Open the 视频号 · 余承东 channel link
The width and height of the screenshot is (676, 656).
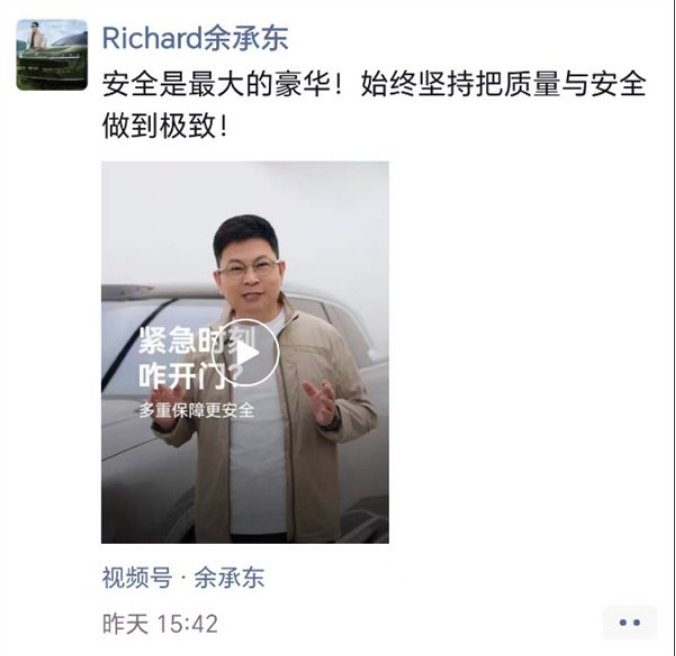(x=183, y=577)
